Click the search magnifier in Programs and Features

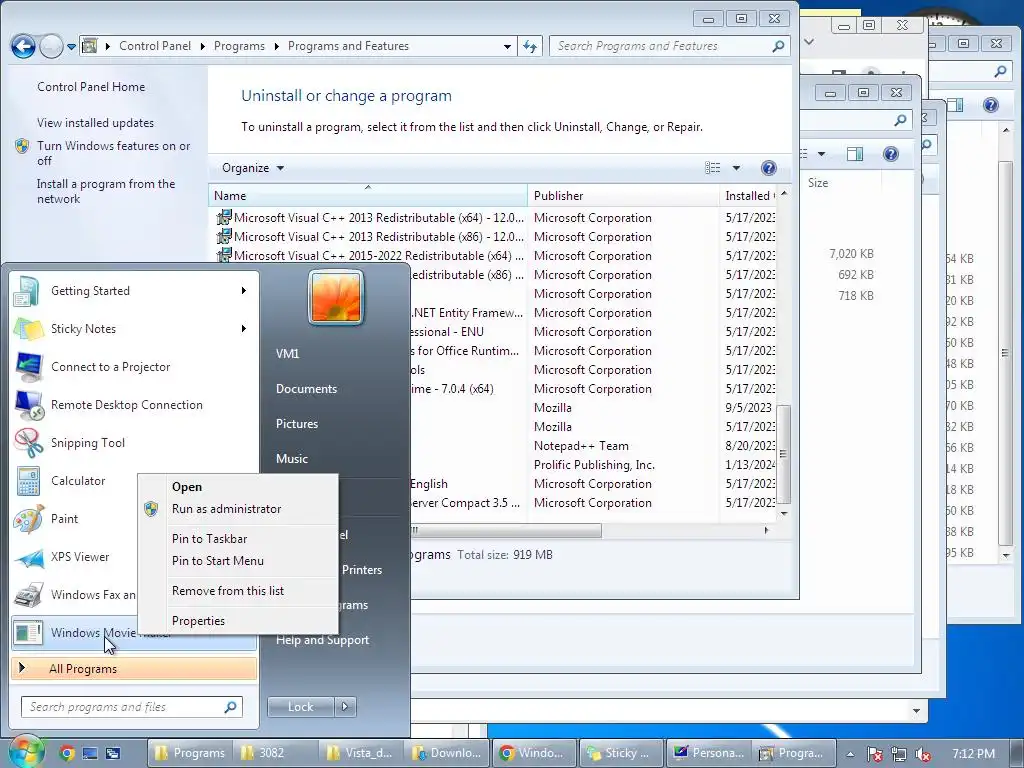tap(778, 46)
